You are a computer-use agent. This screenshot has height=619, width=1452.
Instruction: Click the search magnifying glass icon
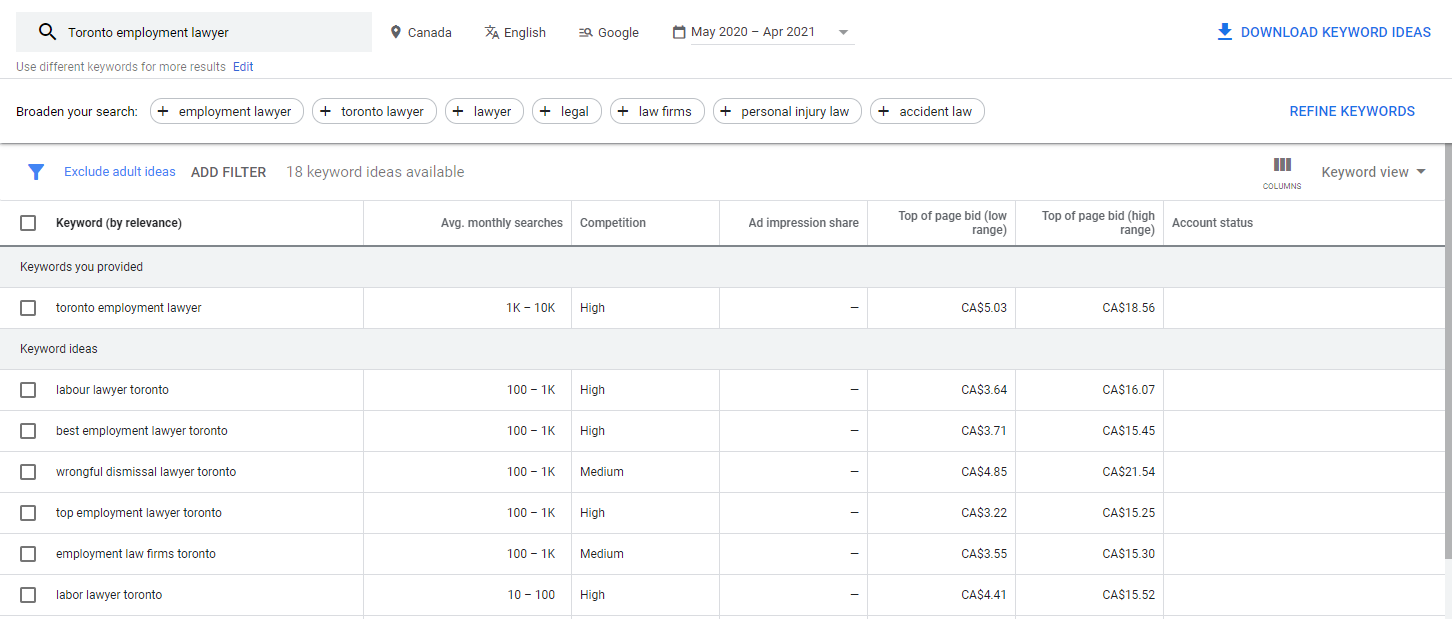[x=46, y=31]
